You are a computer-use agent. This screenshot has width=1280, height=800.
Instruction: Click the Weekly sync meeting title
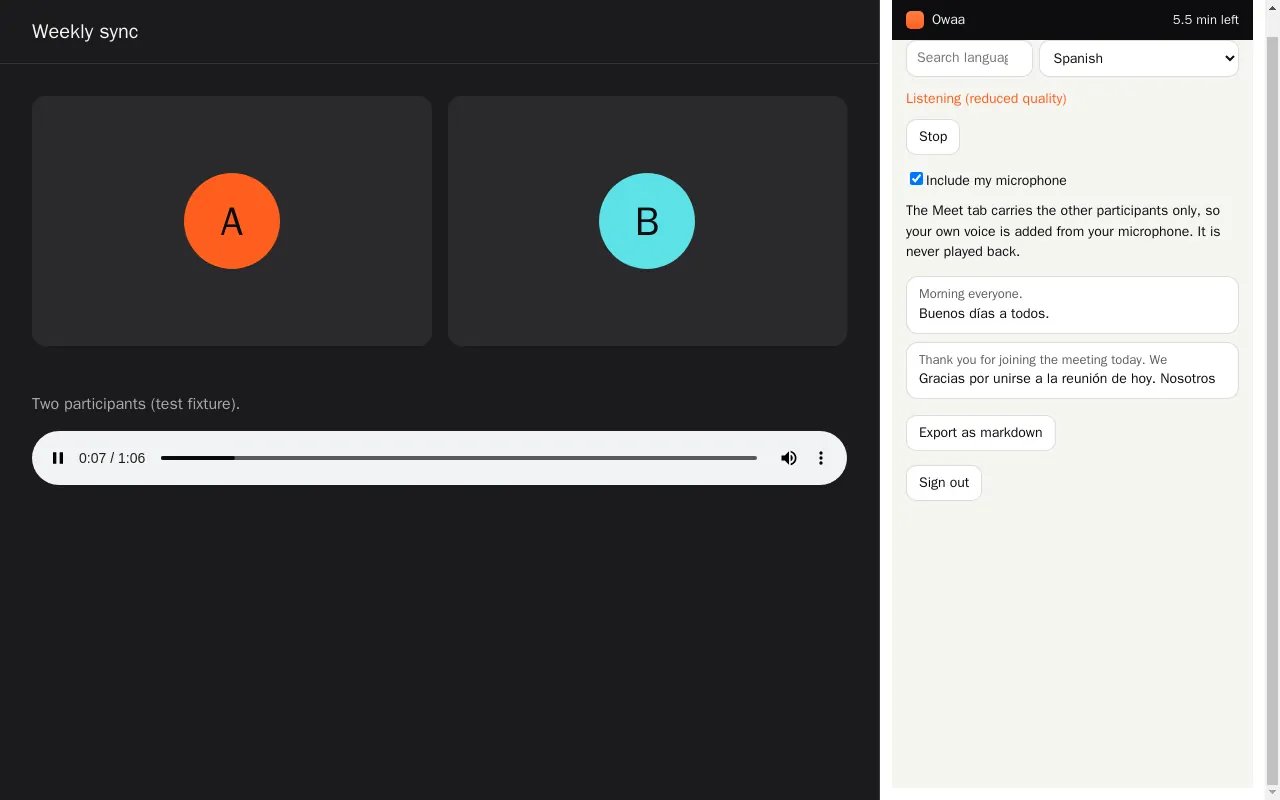pos(85,32)
